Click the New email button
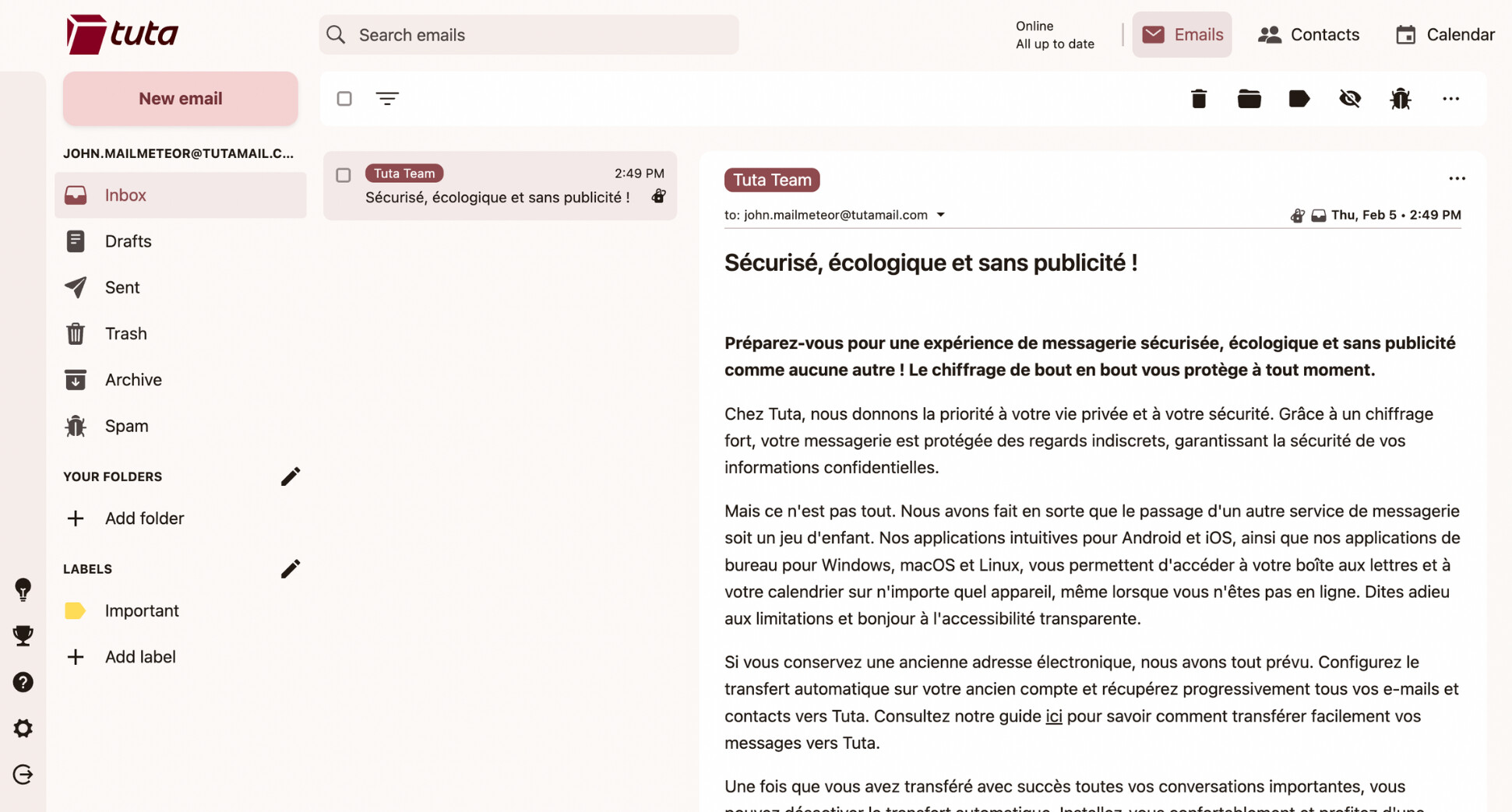 [180, 99]
